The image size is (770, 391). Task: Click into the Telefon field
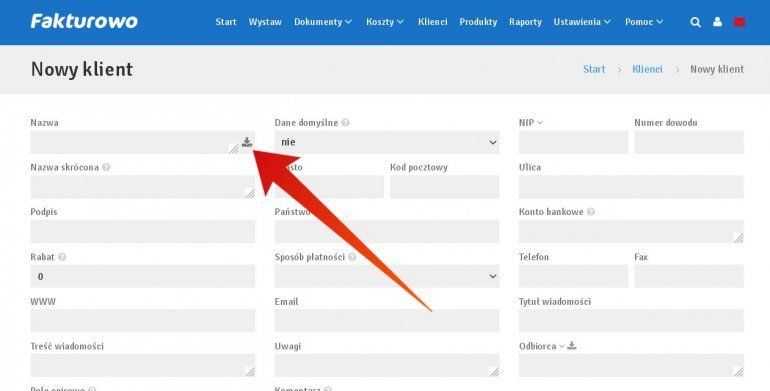coord(574,277)
